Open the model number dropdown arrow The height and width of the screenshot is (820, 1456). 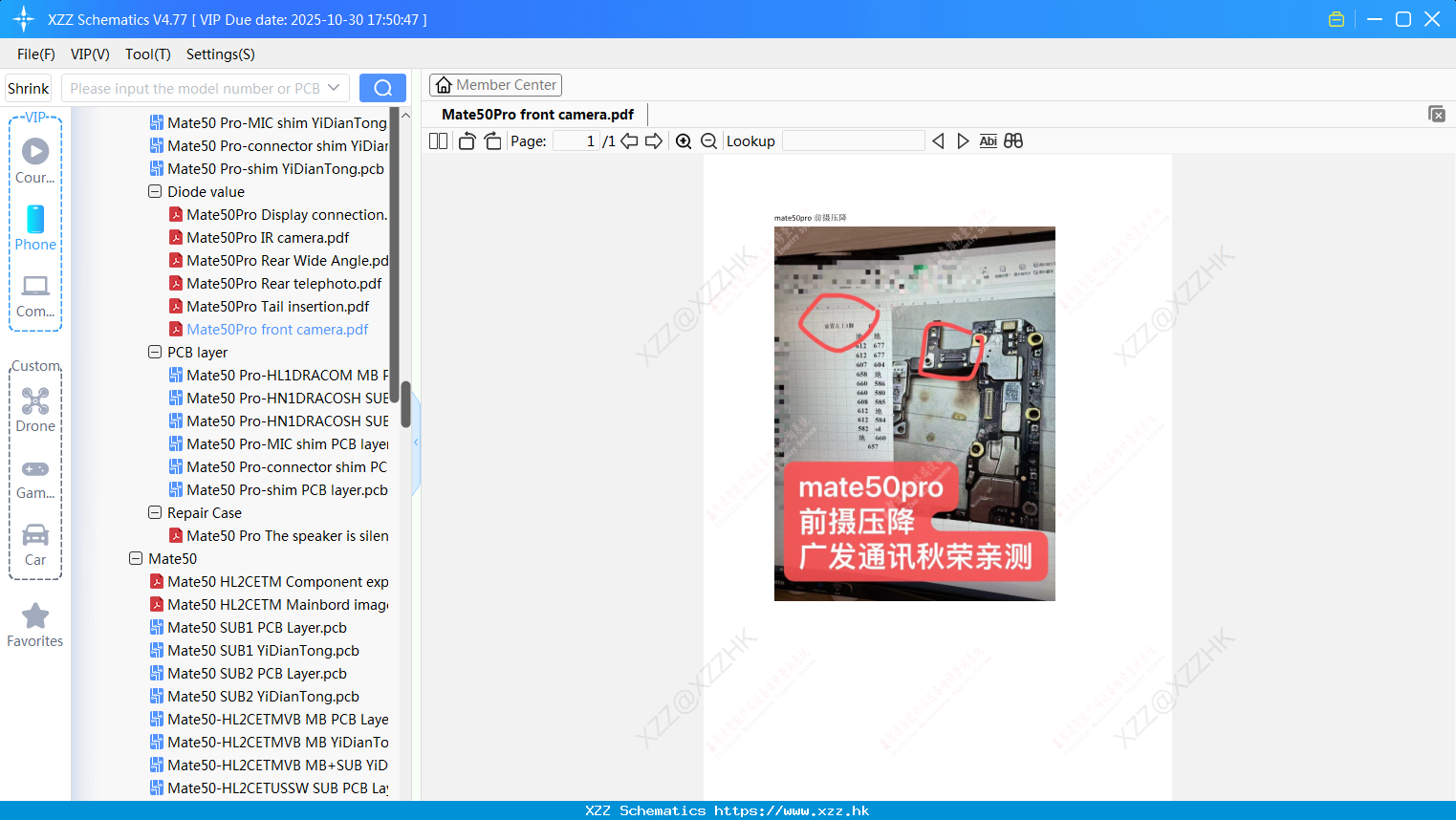coord(334,88)
